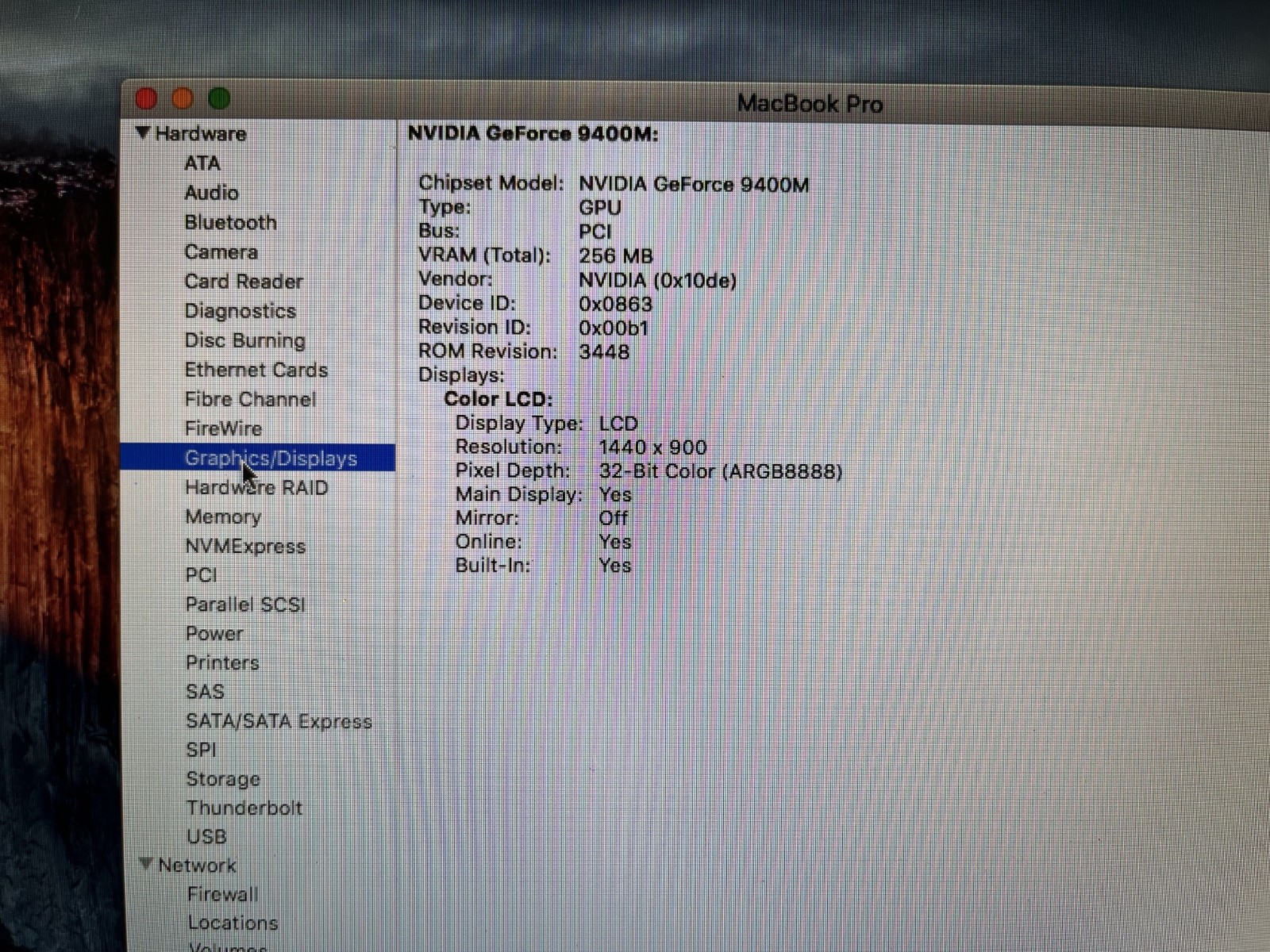The height and width of the screenshot is (952, 1270).
Task: Click the VRAM value 256 MB
Action: pos(616,255)
